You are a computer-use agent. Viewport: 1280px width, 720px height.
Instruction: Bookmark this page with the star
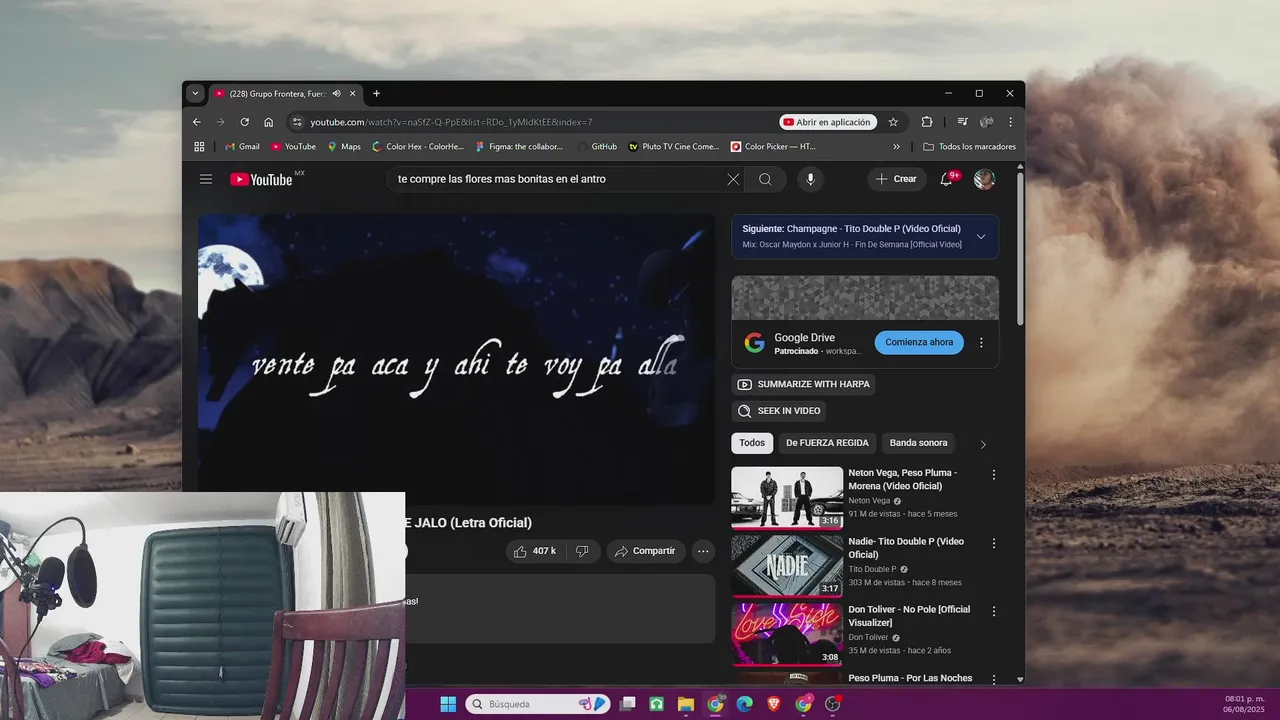tap(893, 122)
